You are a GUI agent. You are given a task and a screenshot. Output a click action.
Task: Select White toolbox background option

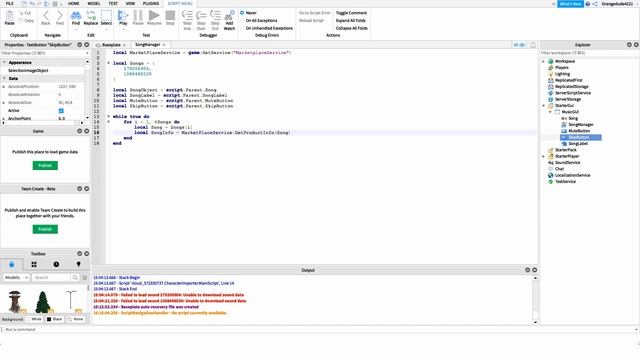pos(34,319)
